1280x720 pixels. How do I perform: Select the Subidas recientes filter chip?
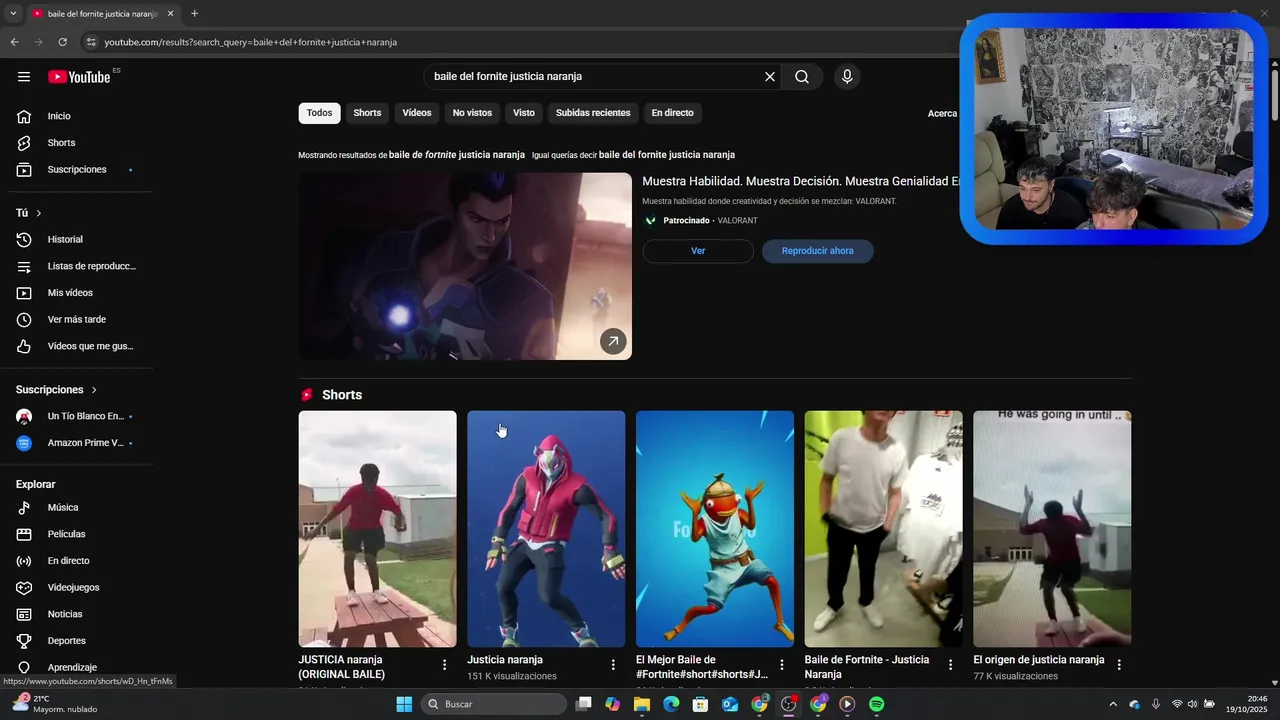pyautogui.click(x=593, y=113)
